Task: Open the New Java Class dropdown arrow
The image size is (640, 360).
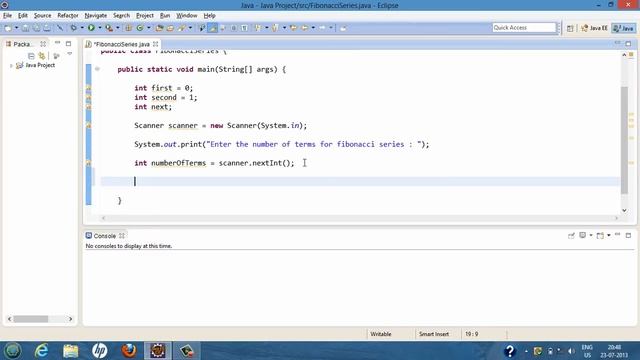Action: click(149, 28)
